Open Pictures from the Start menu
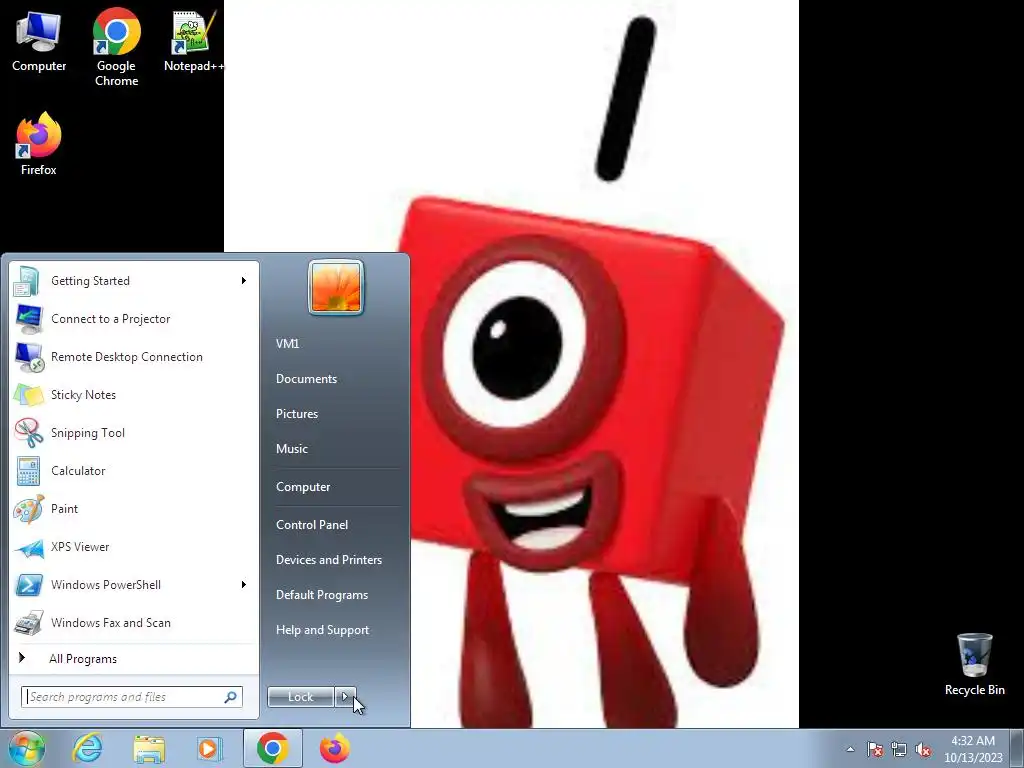The width and height of the screenshot is (1024, 768). click(297, 414)
